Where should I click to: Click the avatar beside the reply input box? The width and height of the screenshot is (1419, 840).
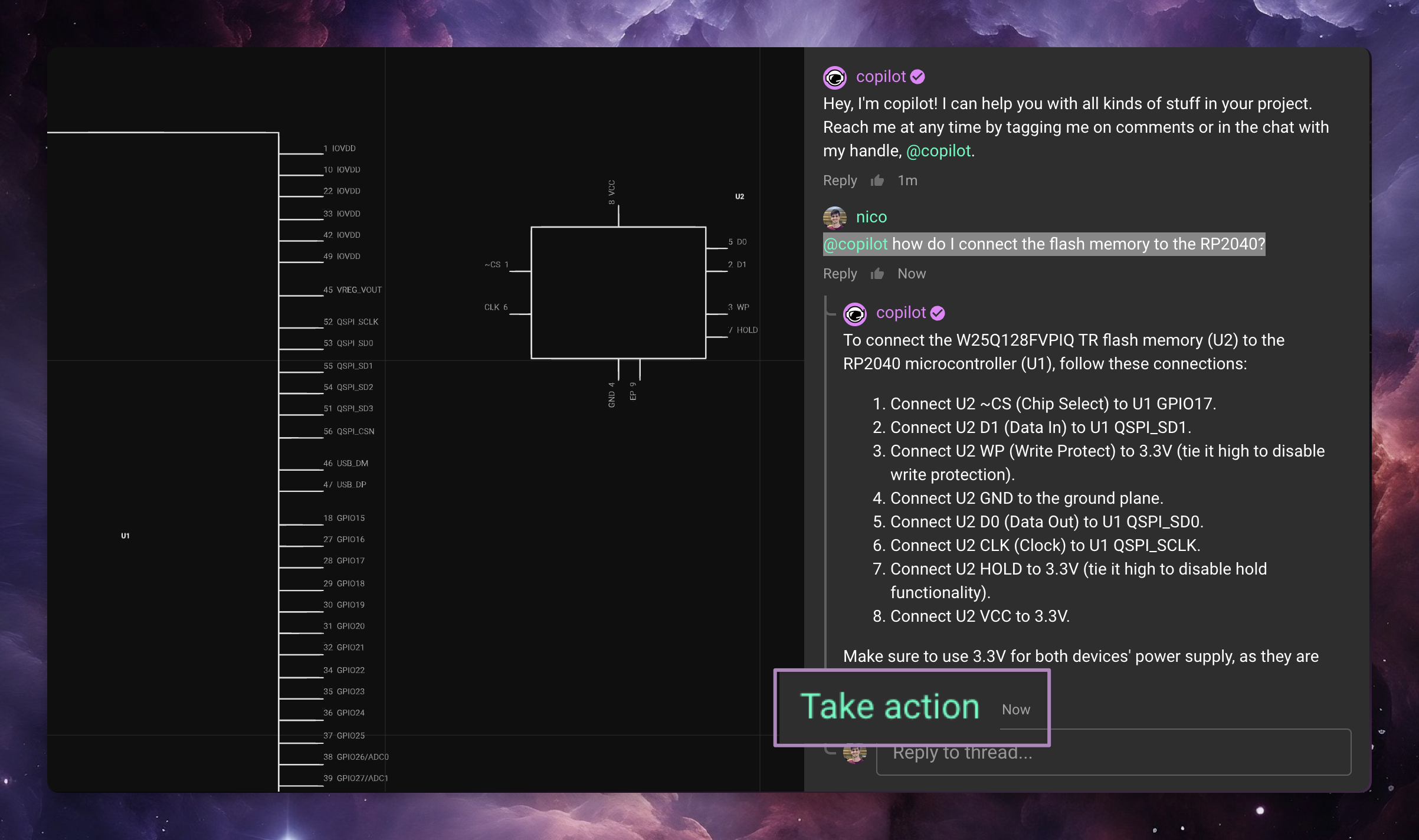pos(854,752)
